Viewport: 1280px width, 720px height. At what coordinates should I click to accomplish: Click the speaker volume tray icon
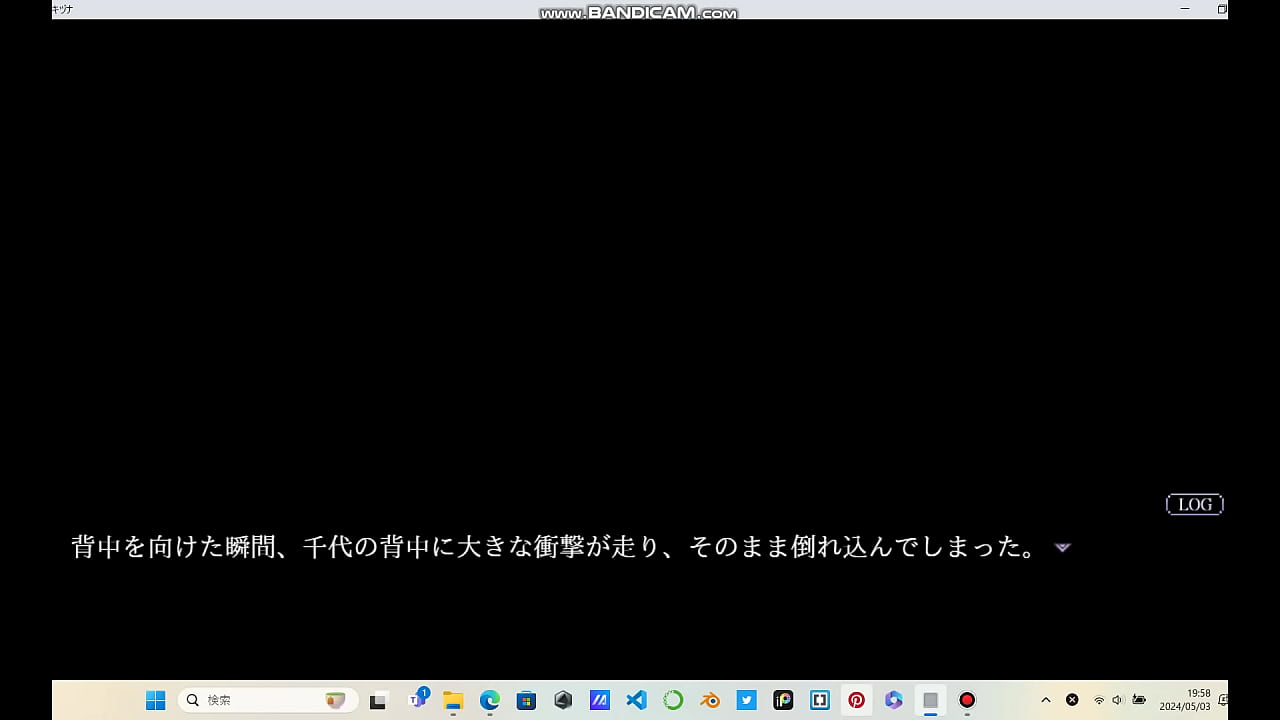click(x=1118, y=700)
